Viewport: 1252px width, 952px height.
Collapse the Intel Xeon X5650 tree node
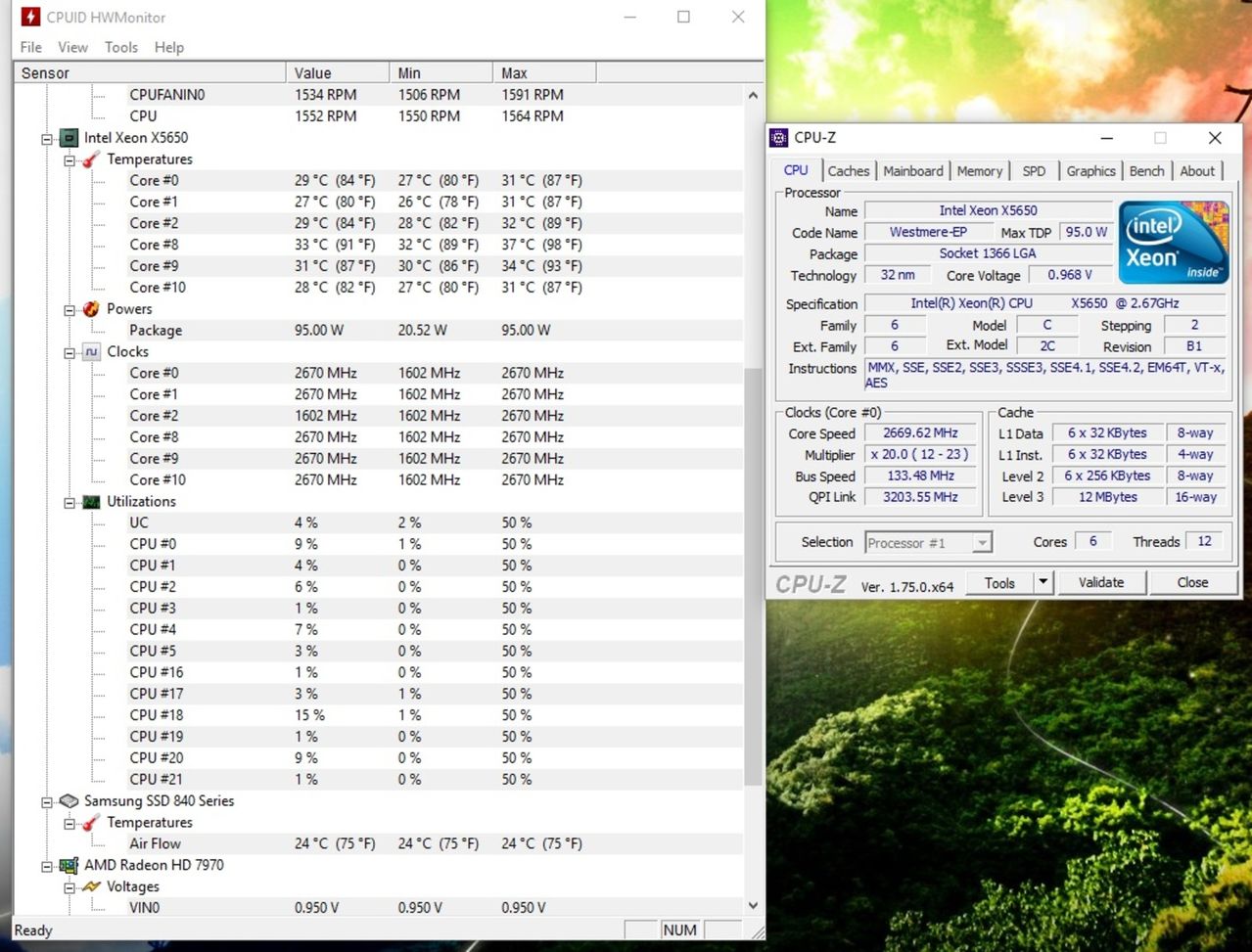pyautogui.click(x=46, y=139)
